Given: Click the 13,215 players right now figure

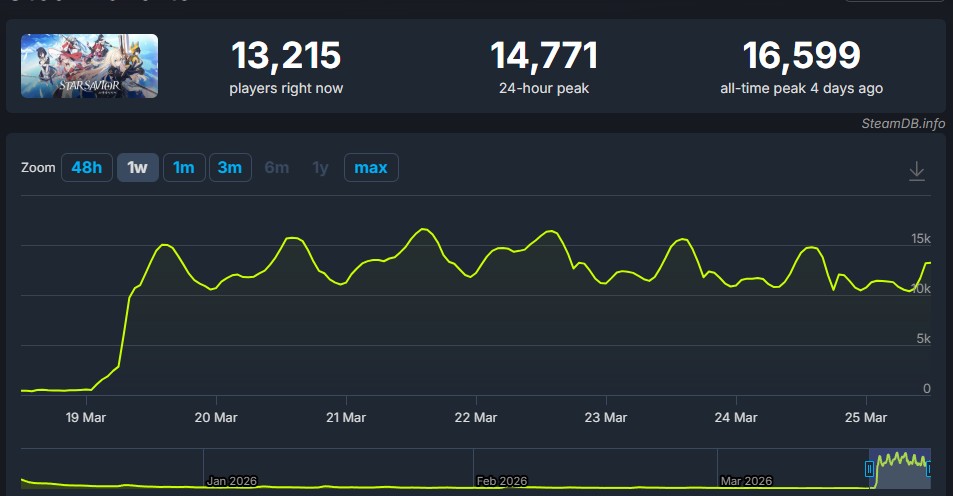Looking at the screenshot, I should click(286, 56).
